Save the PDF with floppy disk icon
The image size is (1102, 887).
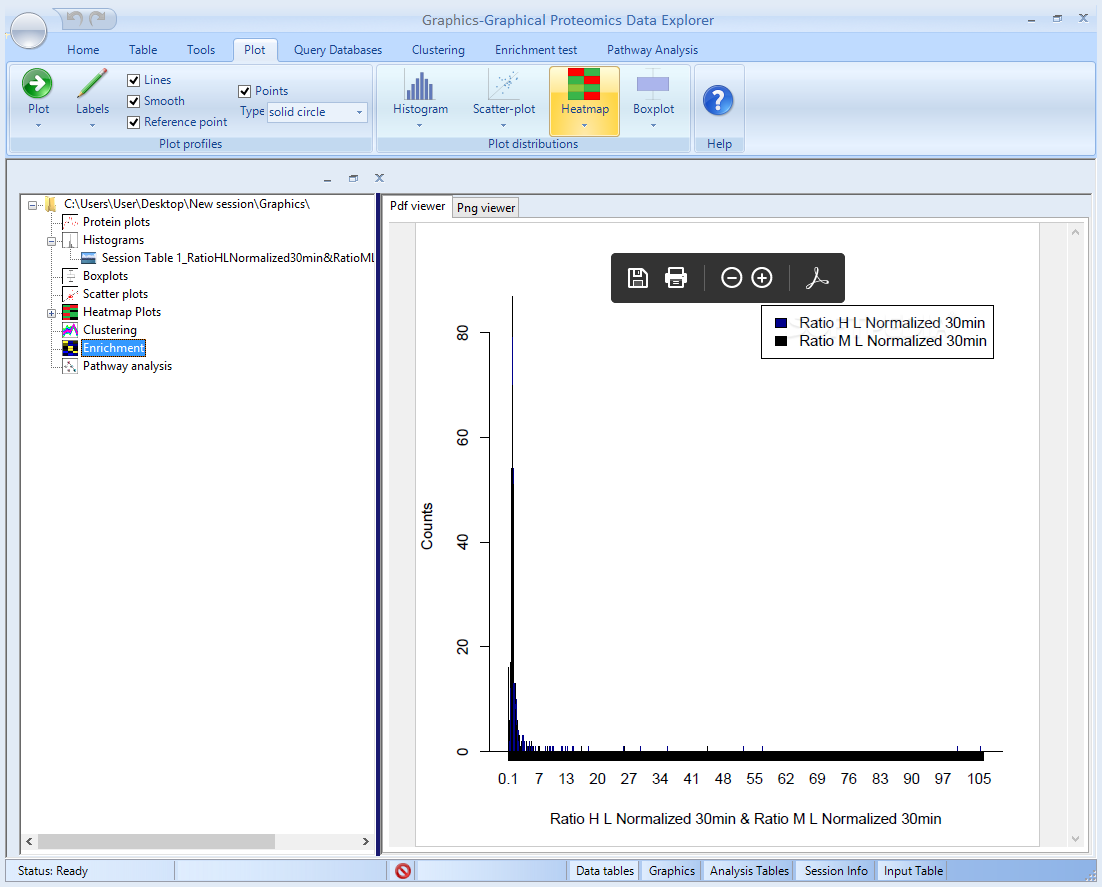(637, 278)
